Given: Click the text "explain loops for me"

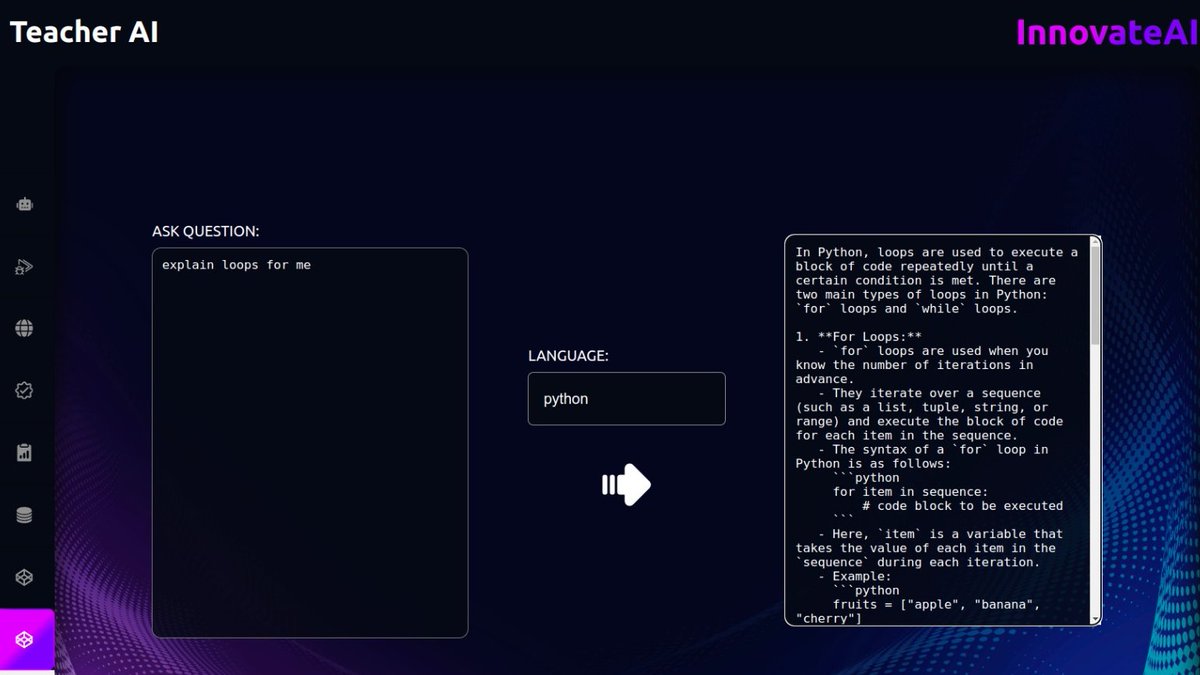Looking at the screenshot, I should pos(236,265).
